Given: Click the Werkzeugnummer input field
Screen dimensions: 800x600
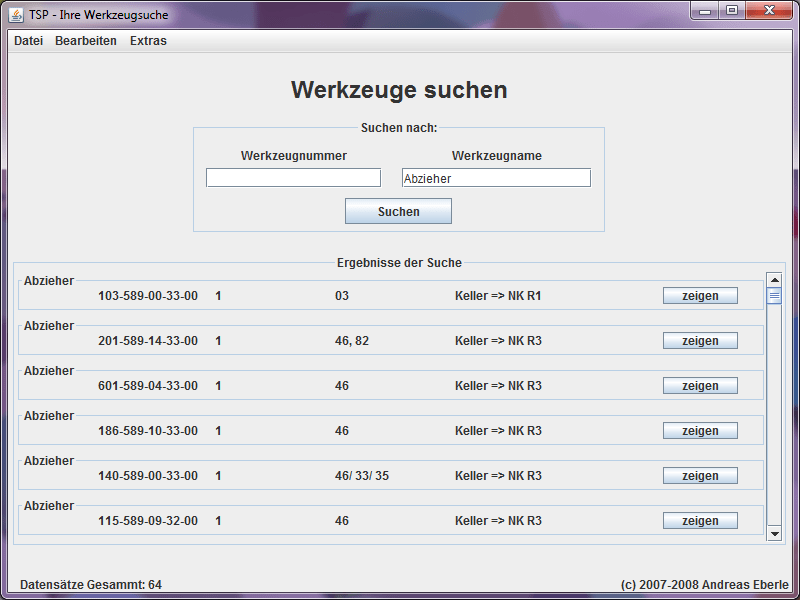Looking at the screenshot, I should pos(293,177).
